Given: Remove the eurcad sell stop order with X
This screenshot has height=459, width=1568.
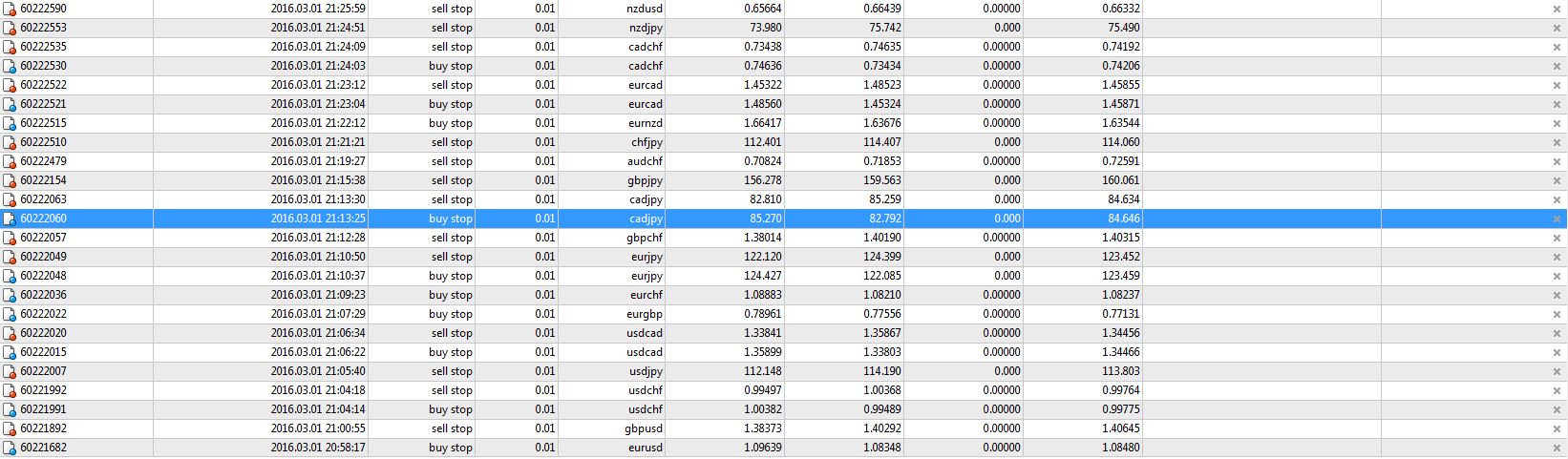Looking at the screenshot, I should pos(1557,85).
